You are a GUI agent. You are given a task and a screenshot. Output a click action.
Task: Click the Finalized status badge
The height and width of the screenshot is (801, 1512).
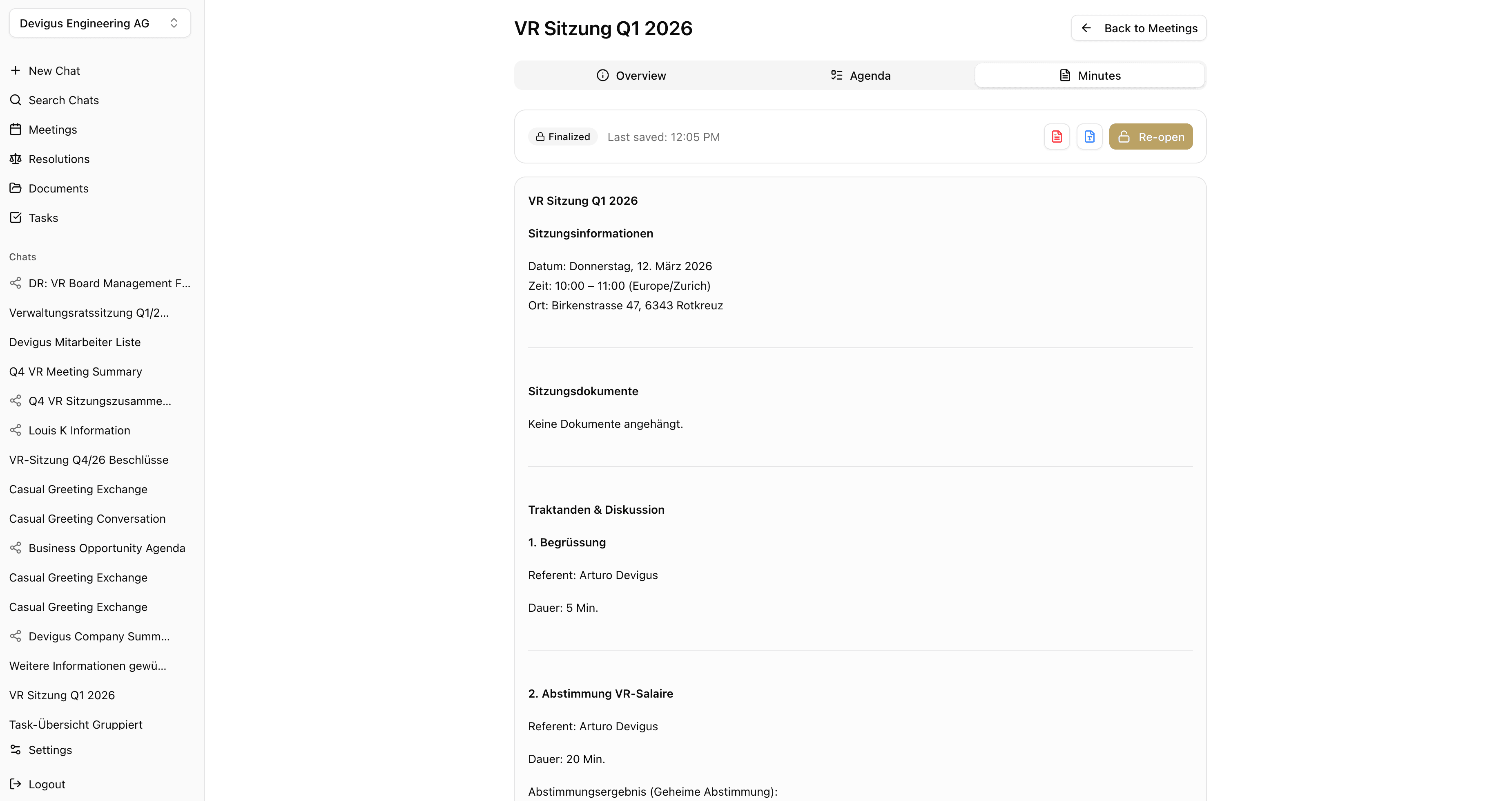pyautogui.click(x=562, y=136)
